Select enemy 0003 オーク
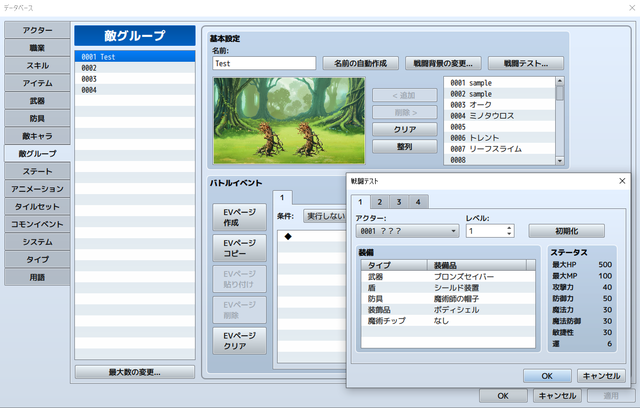Image resolution: width=640 pixels, height=408 pixels. pyautogui.click(x=500, y=105)
